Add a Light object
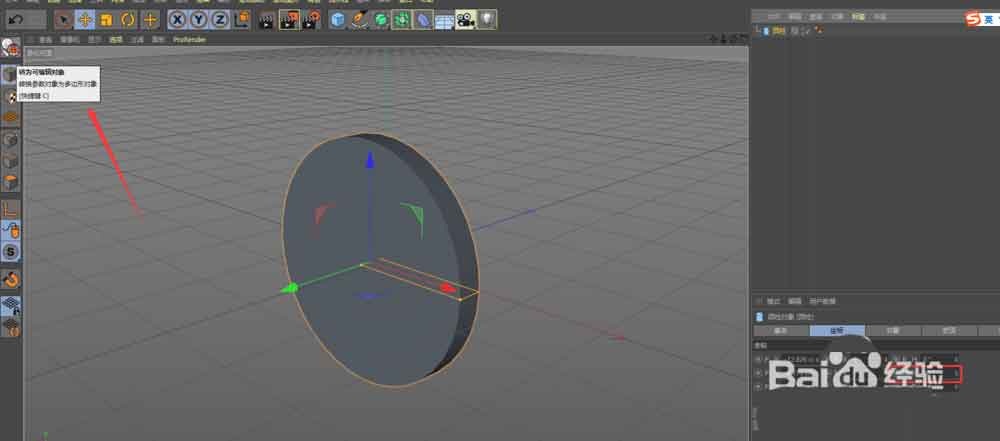Image resolution: width=1000 pixels, height=441 pixels. click(x=487, y=20)
